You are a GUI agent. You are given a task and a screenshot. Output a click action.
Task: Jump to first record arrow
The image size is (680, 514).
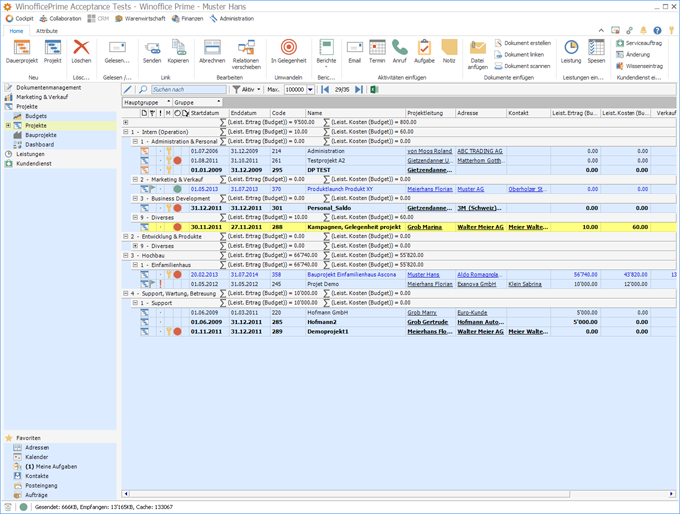(325, 89)
